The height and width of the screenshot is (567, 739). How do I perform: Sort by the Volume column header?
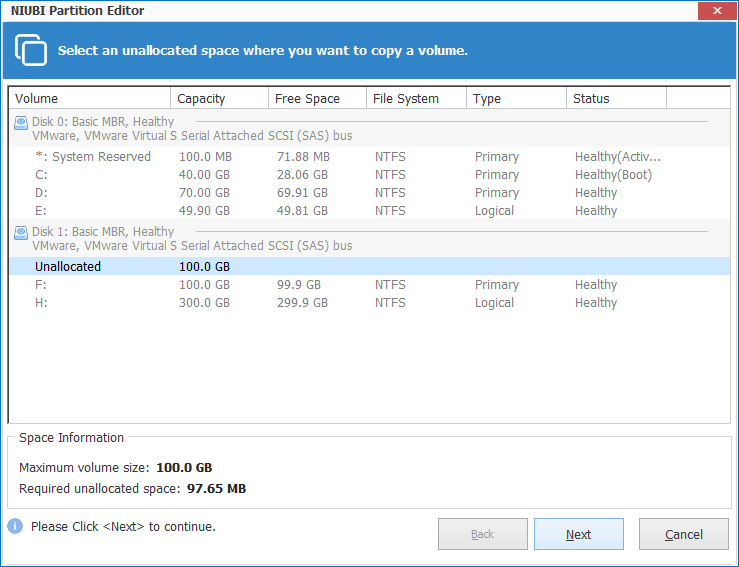pos(90,98)
